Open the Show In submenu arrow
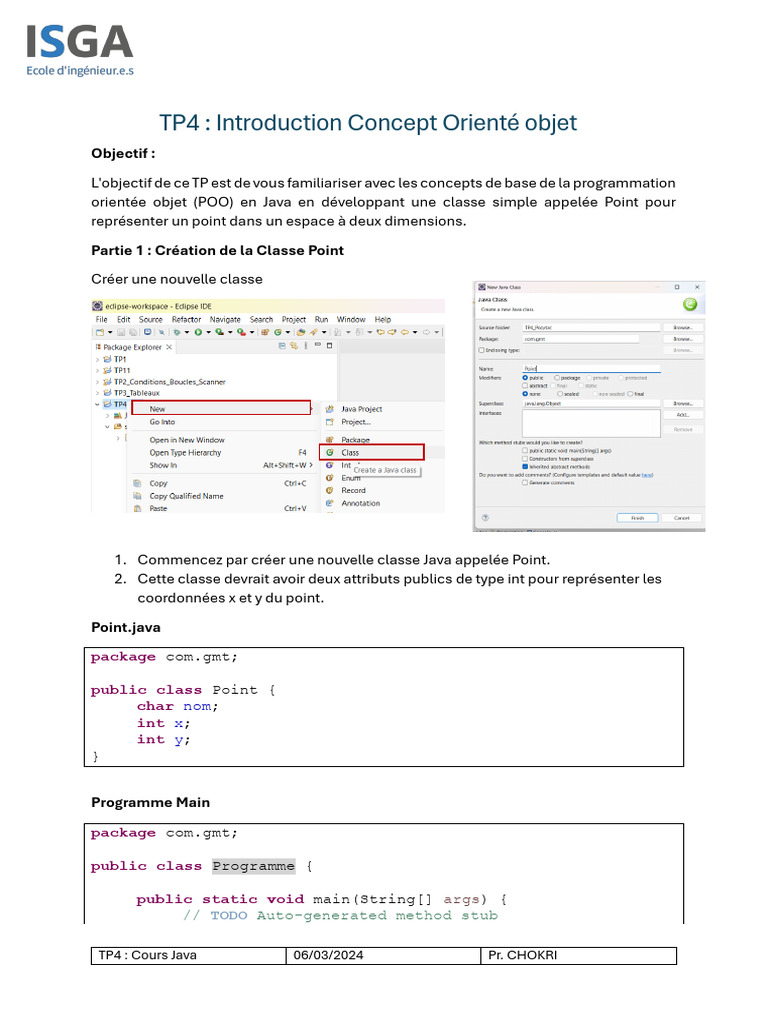 311,465
